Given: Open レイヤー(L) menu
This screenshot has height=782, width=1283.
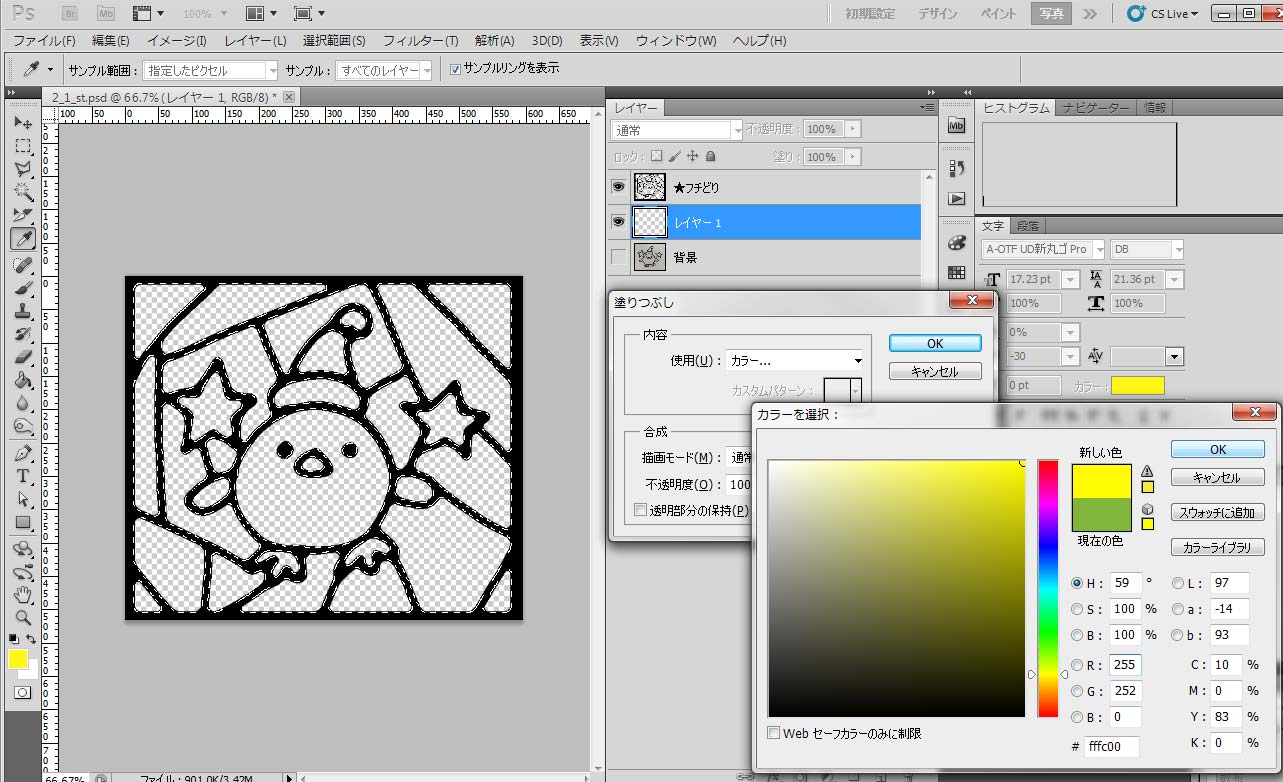Looking at the screenshot, I should click(x=255, y=41).
